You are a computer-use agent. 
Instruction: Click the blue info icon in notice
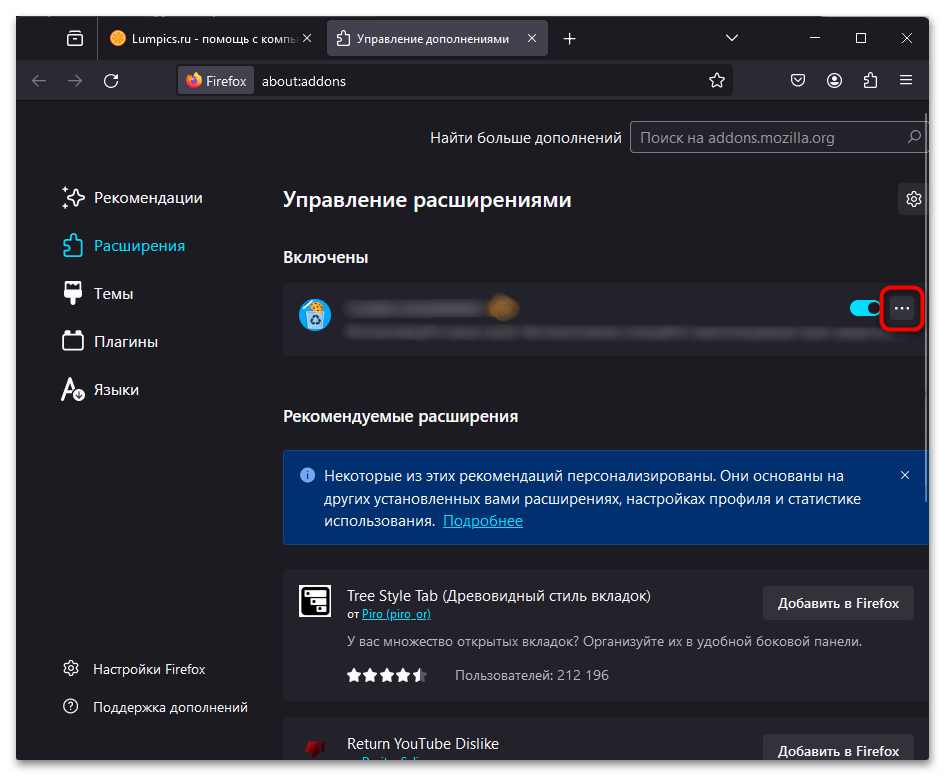click(x=307, y=475)
